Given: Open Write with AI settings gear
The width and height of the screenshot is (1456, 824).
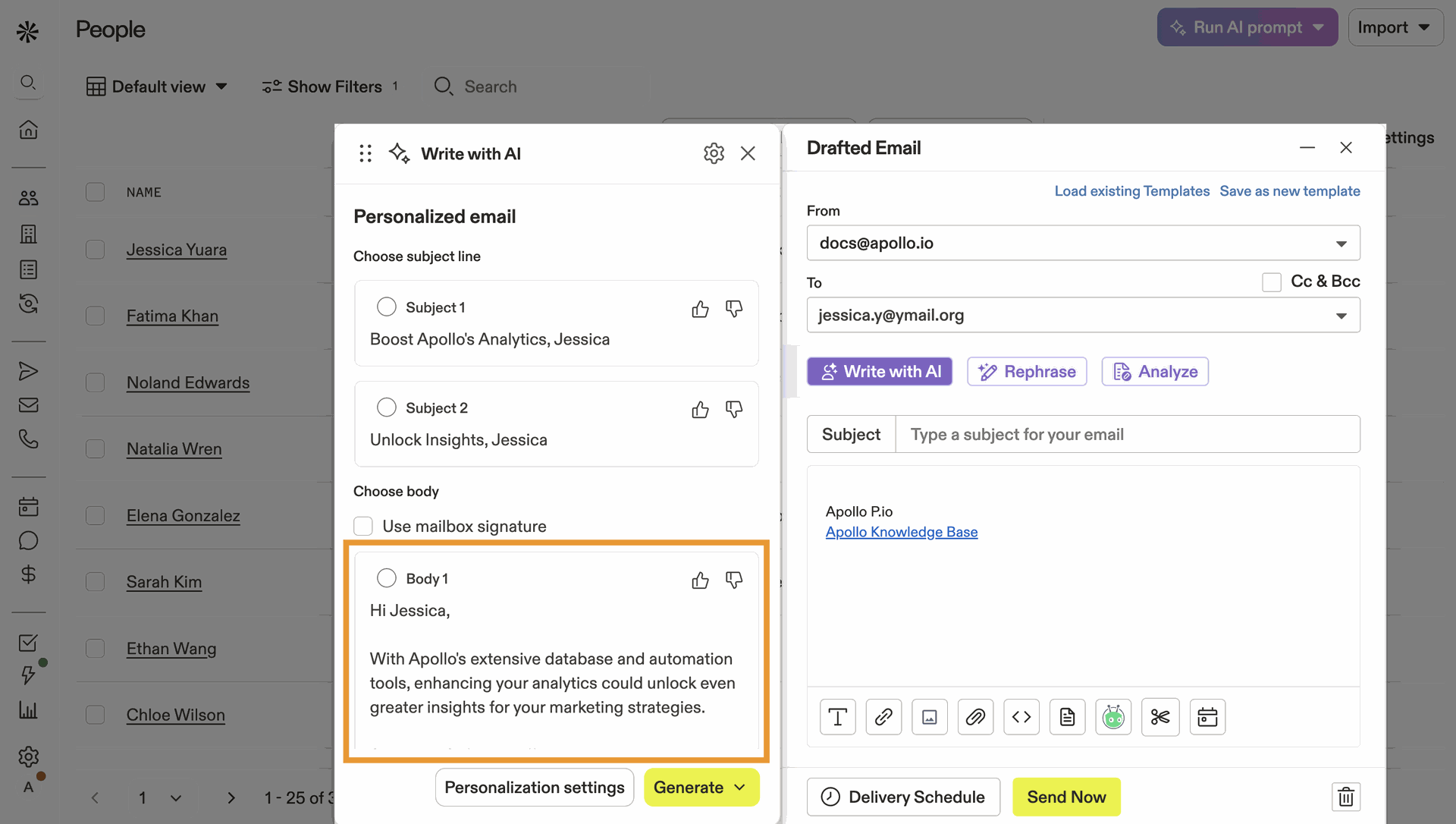Looking at the screenshot, I should (x=714, y=153).
